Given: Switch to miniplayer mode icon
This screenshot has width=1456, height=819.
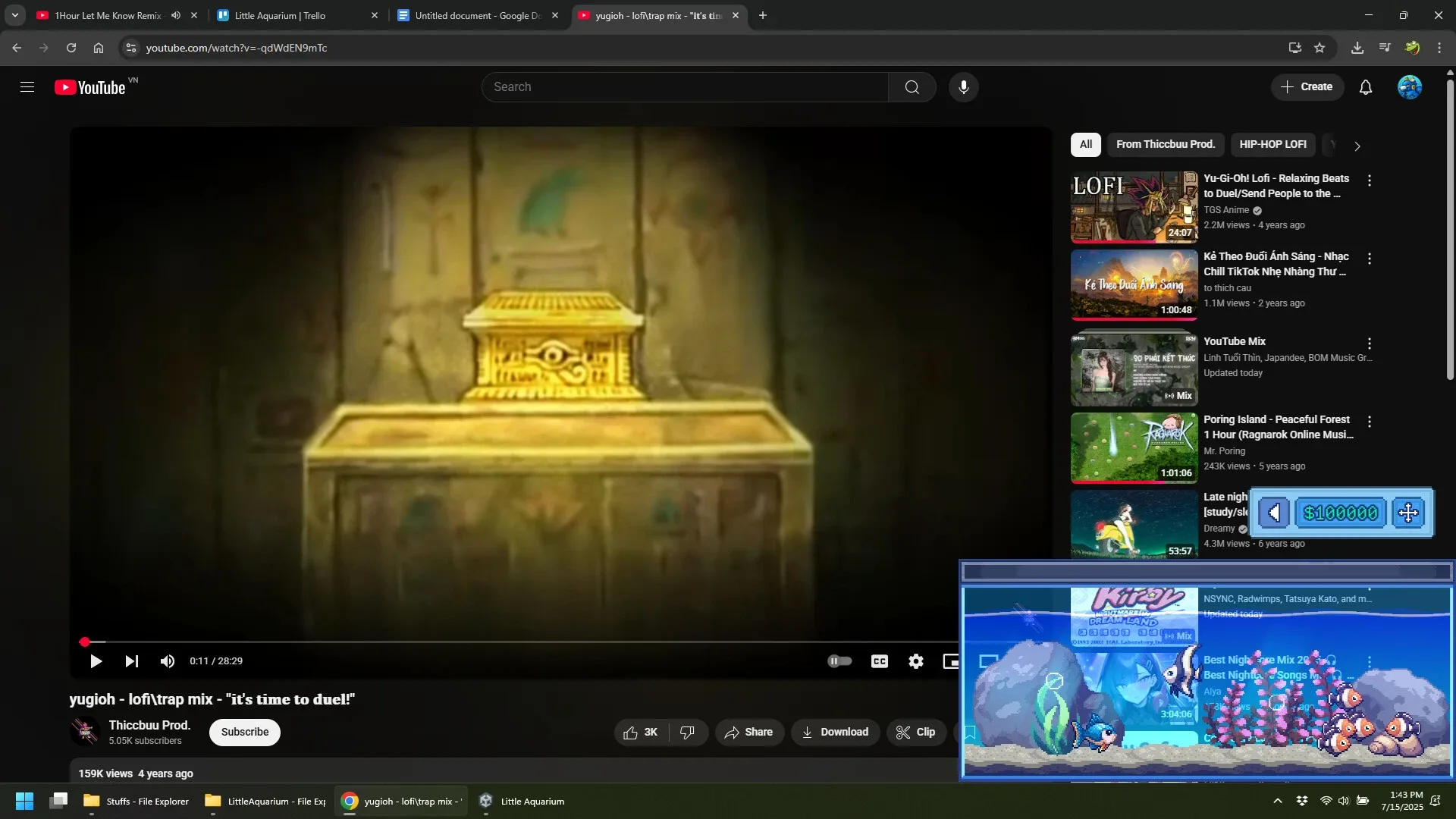Looking at the screenshot, I should [951, 661].
